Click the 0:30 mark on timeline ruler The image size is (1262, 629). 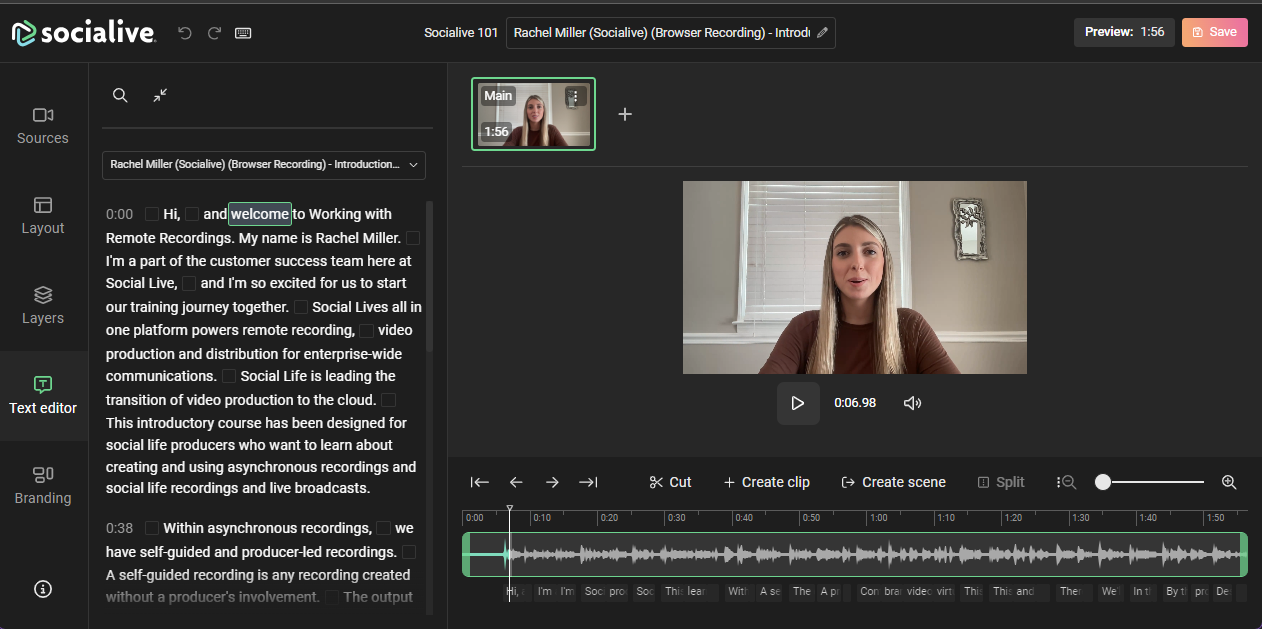[676, 518]
